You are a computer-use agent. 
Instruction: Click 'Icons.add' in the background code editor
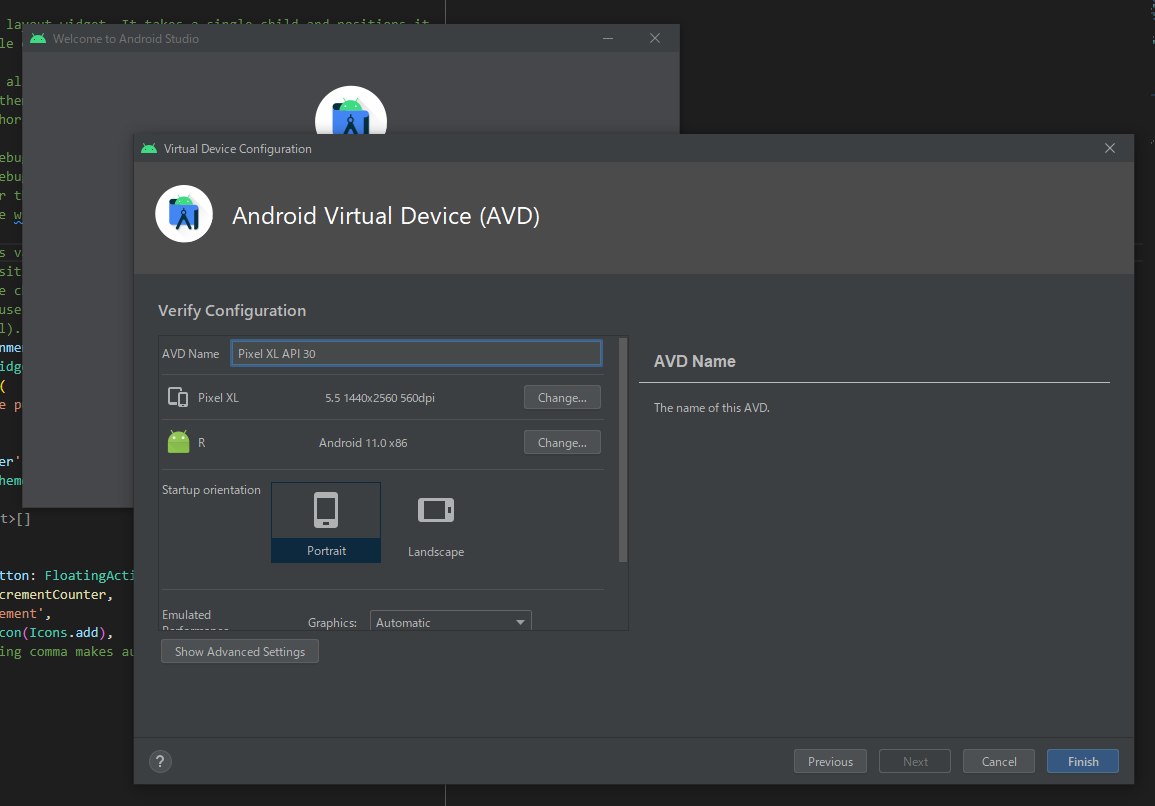(63, 633)
